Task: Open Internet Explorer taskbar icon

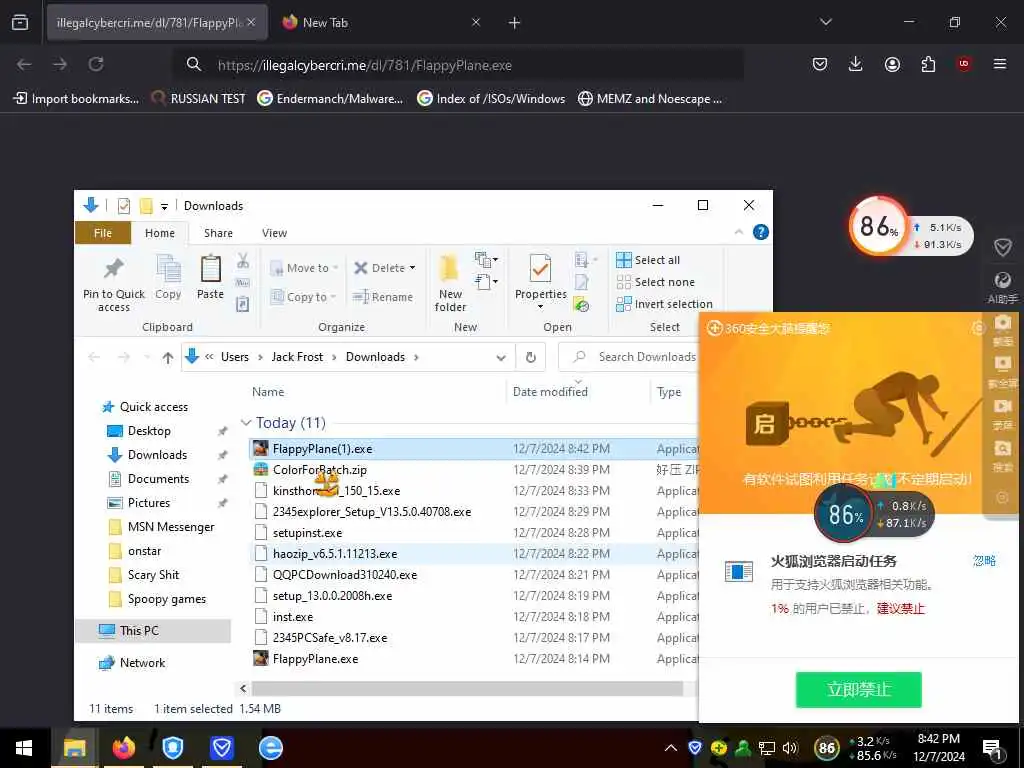Action: click(270, 748)
